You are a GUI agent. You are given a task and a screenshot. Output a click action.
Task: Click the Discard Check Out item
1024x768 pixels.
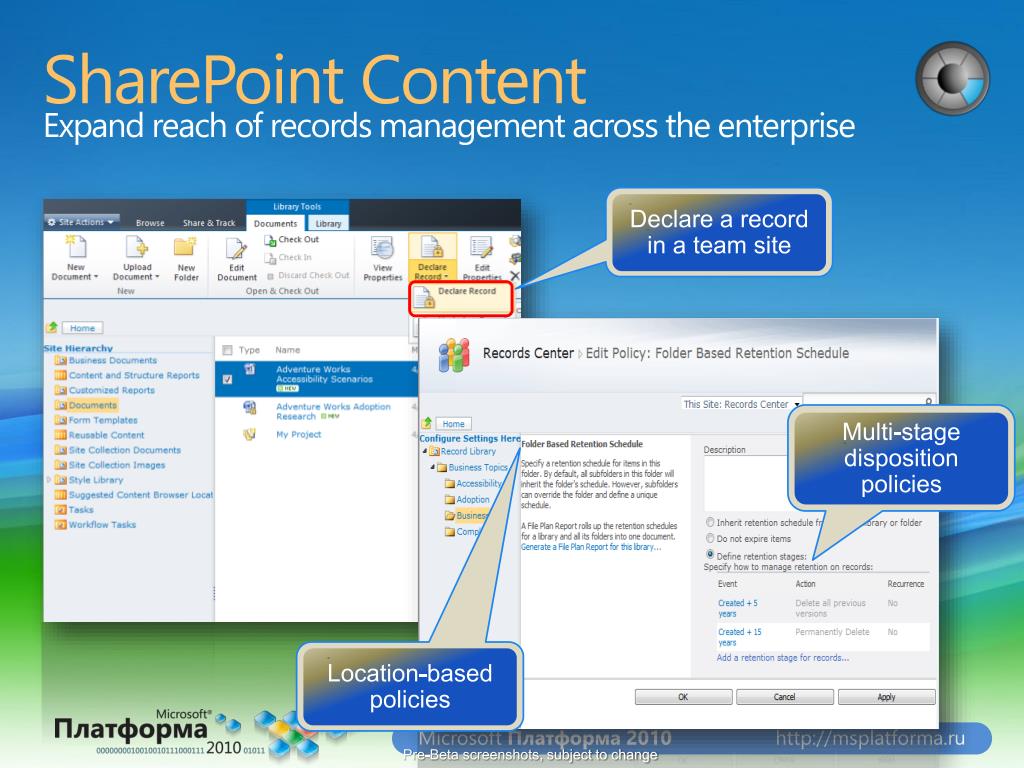click(308, 276)
